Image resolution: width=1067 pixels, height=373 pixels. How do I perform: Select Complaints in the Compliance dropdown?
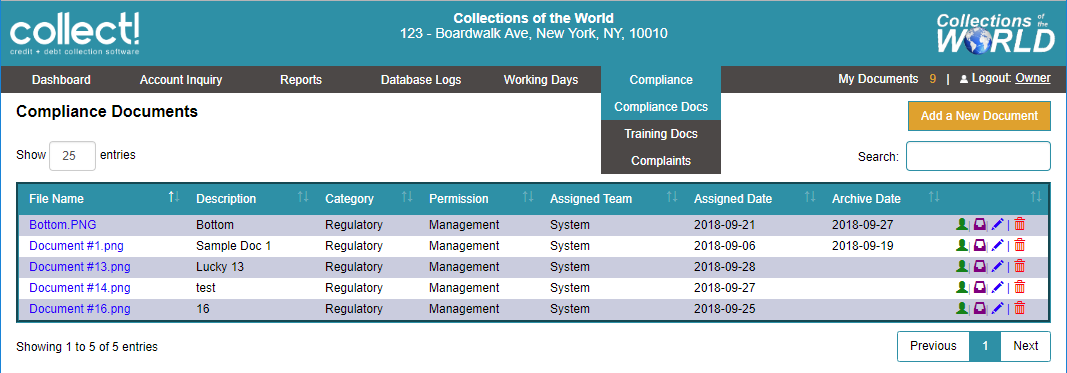pyautogui.click(x=661, y=161)
